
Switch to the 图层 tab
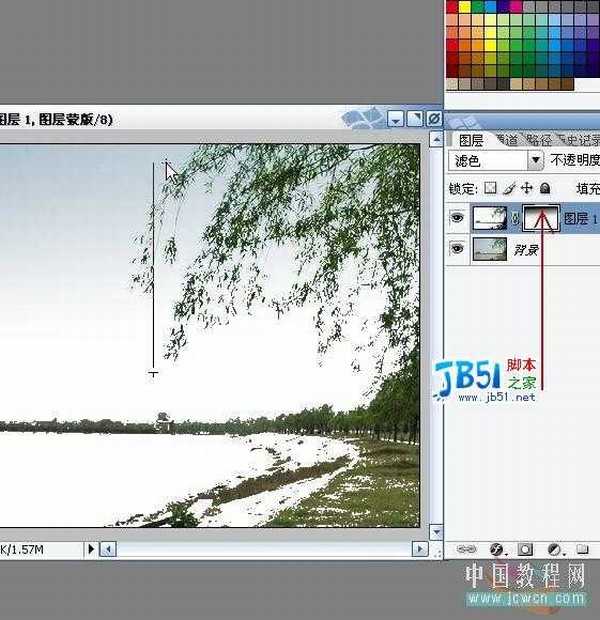(471, 140)
